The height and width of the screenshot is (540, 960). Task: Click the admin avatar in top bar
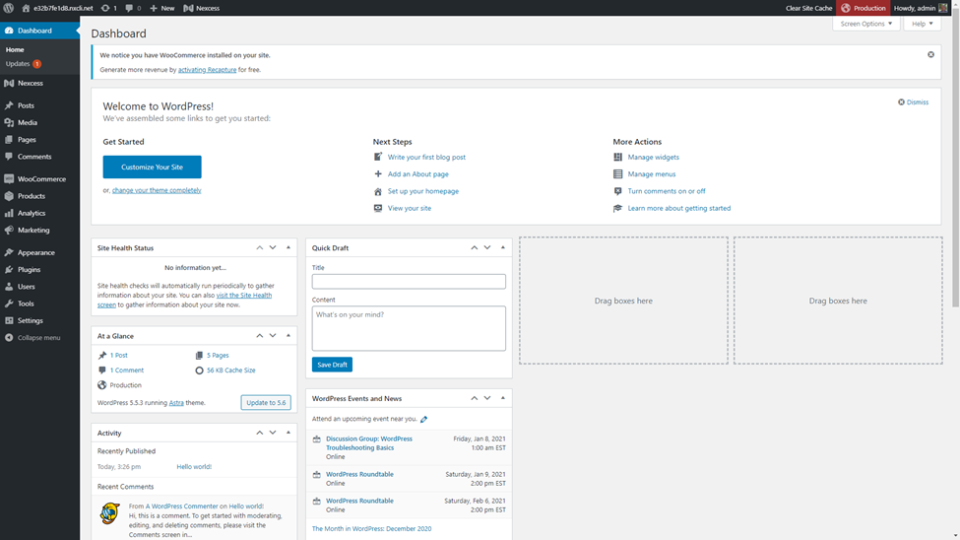[943, 8]
